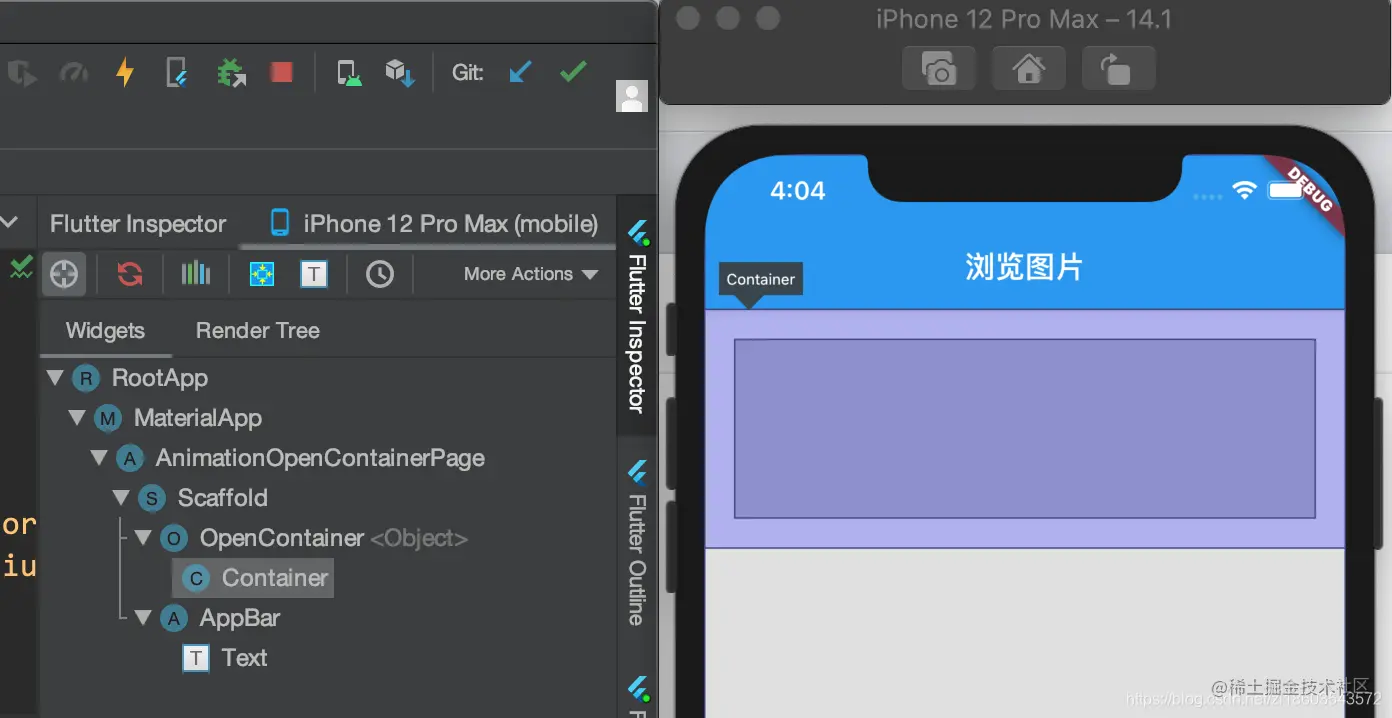Click the Wi-Fi status icon in simulator
1392x718 pixels.
pos(1245,190)
